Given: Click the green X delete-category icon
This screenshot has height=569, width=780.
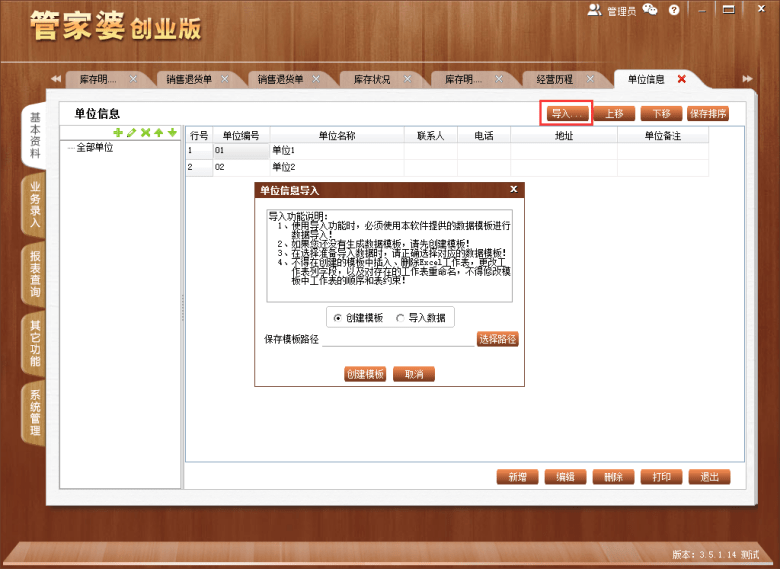Looking at the screenshot, I should [x=145, y=132].
